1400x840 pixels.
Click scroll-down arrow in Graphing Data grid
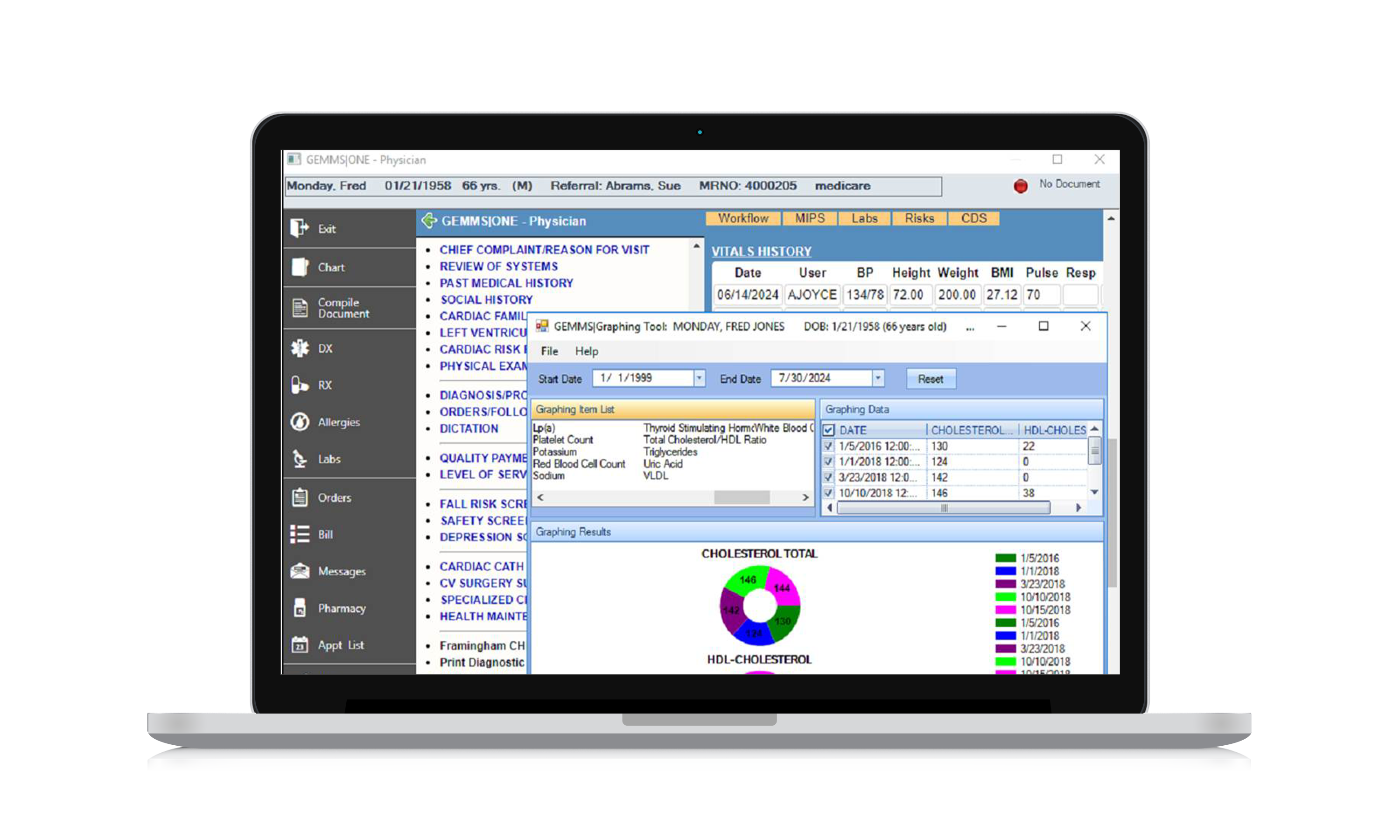click(x=1094, y=492)
